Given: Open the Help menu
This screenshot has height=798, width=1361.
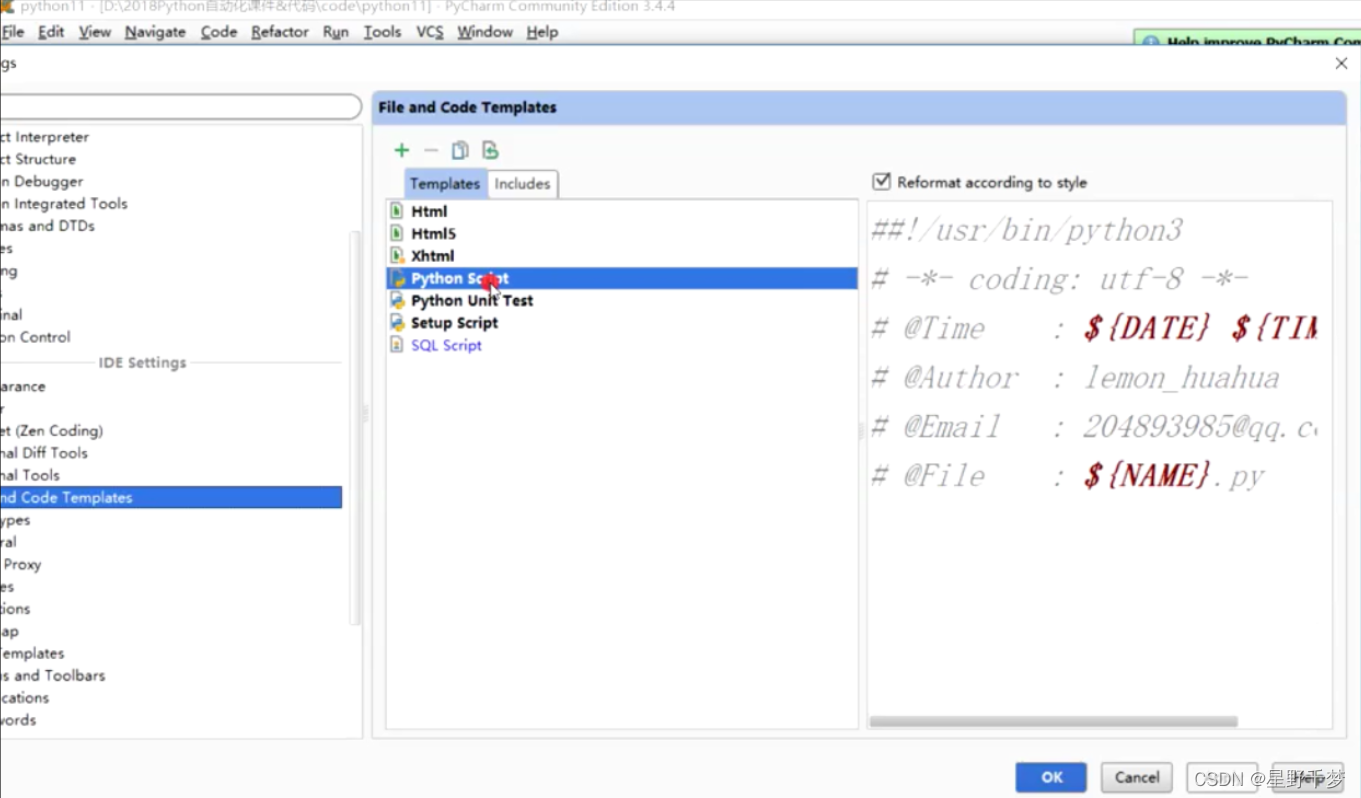Looking at the screenshot, I should click(542, 32).
